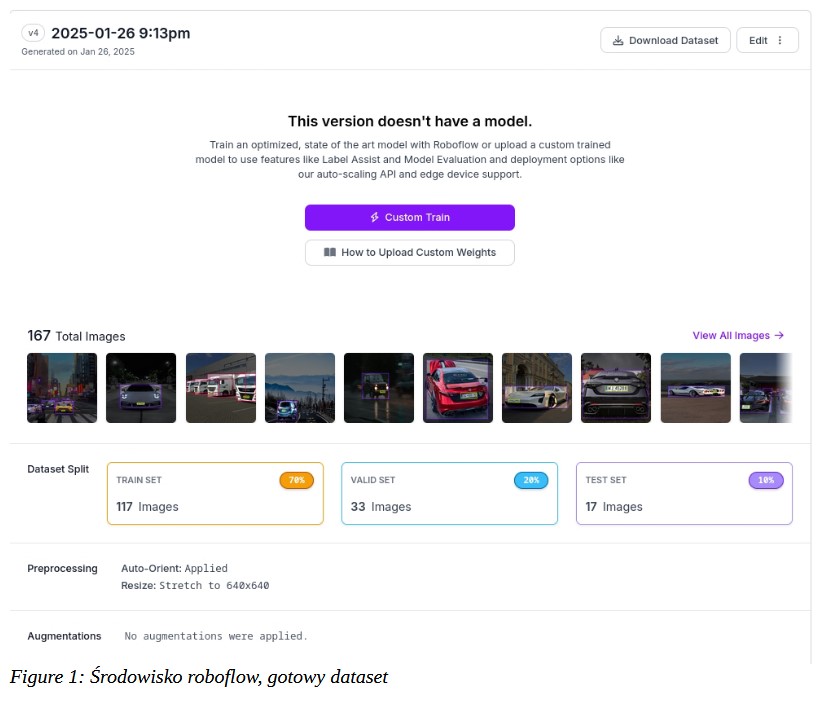Click the download icon on Download Dataset button

[x=618, y=40]
